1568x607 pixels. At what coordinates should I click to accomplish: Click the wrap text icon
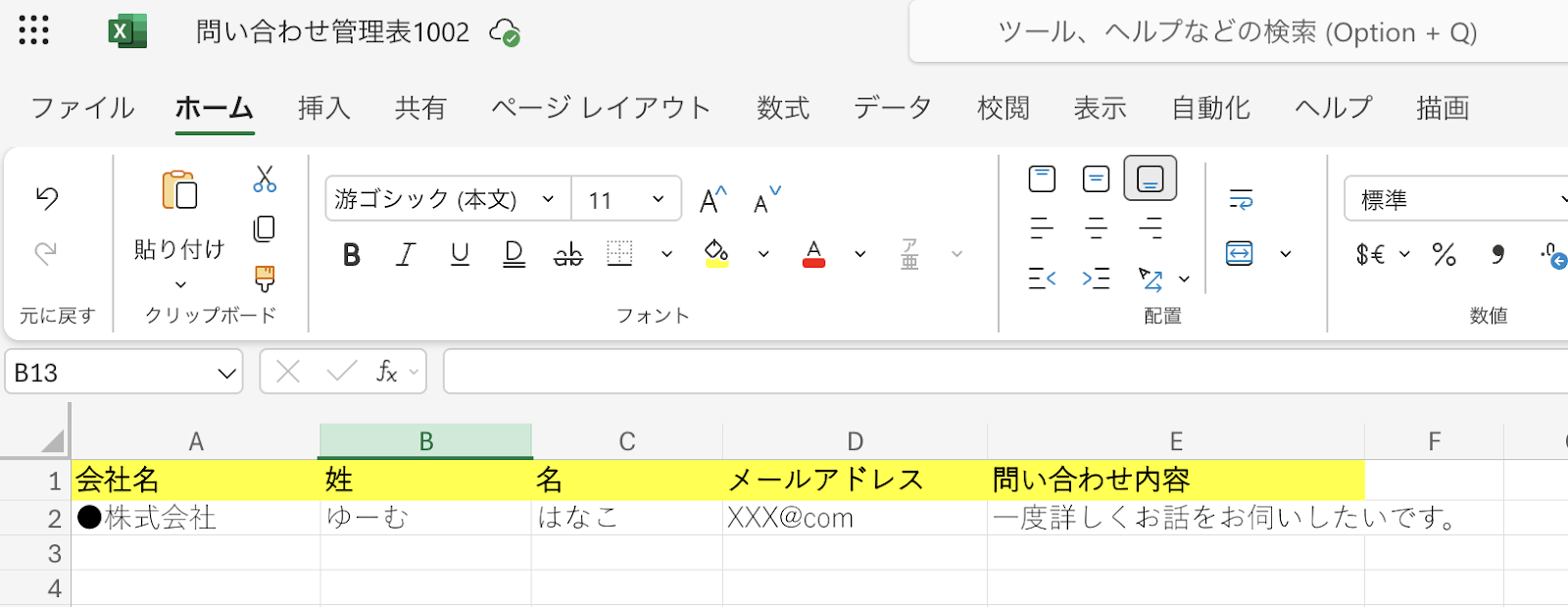[1241, 200]
